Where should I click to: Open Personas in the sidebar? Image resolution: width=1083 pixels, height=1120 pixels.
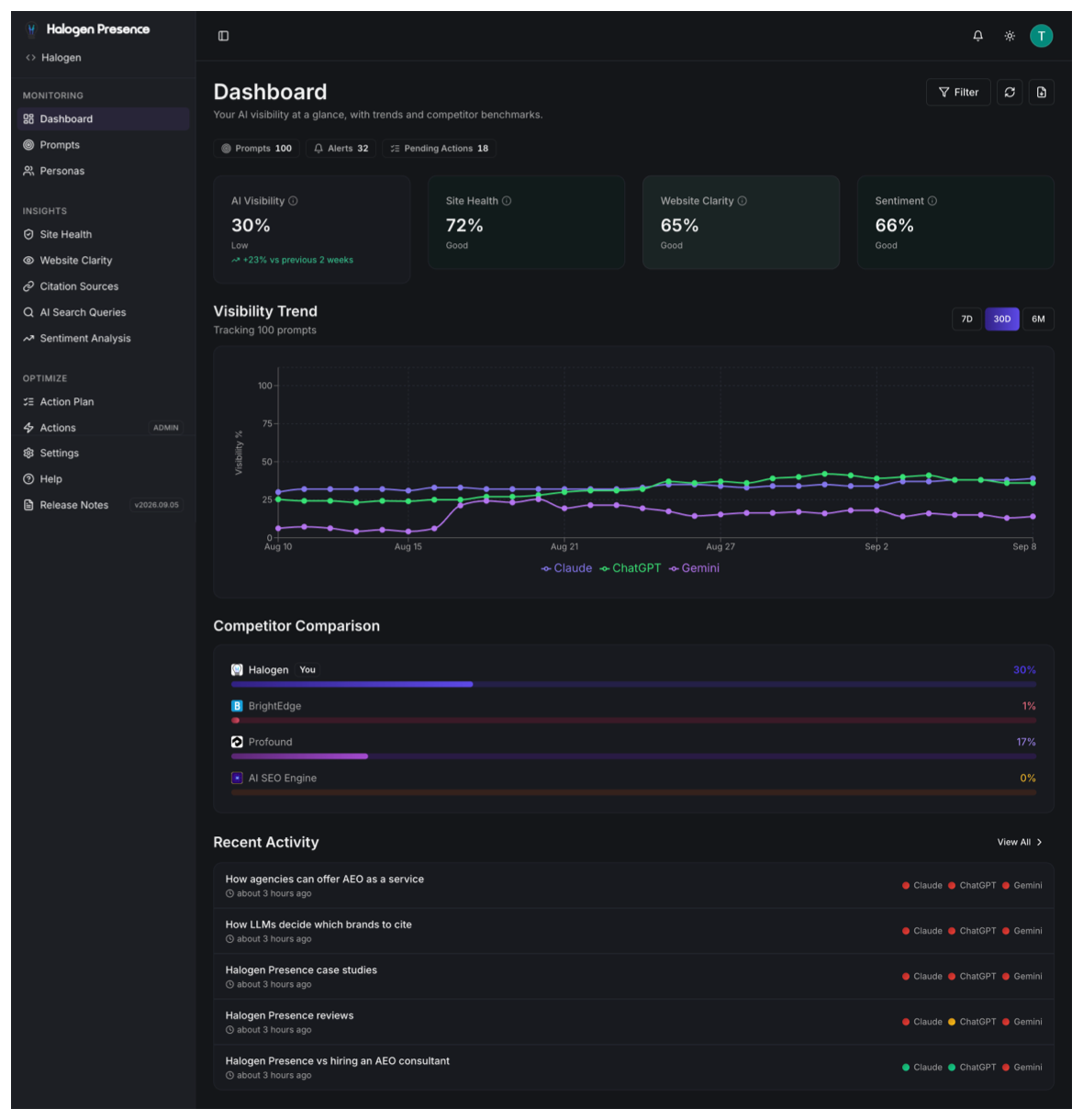click(103, 171)
